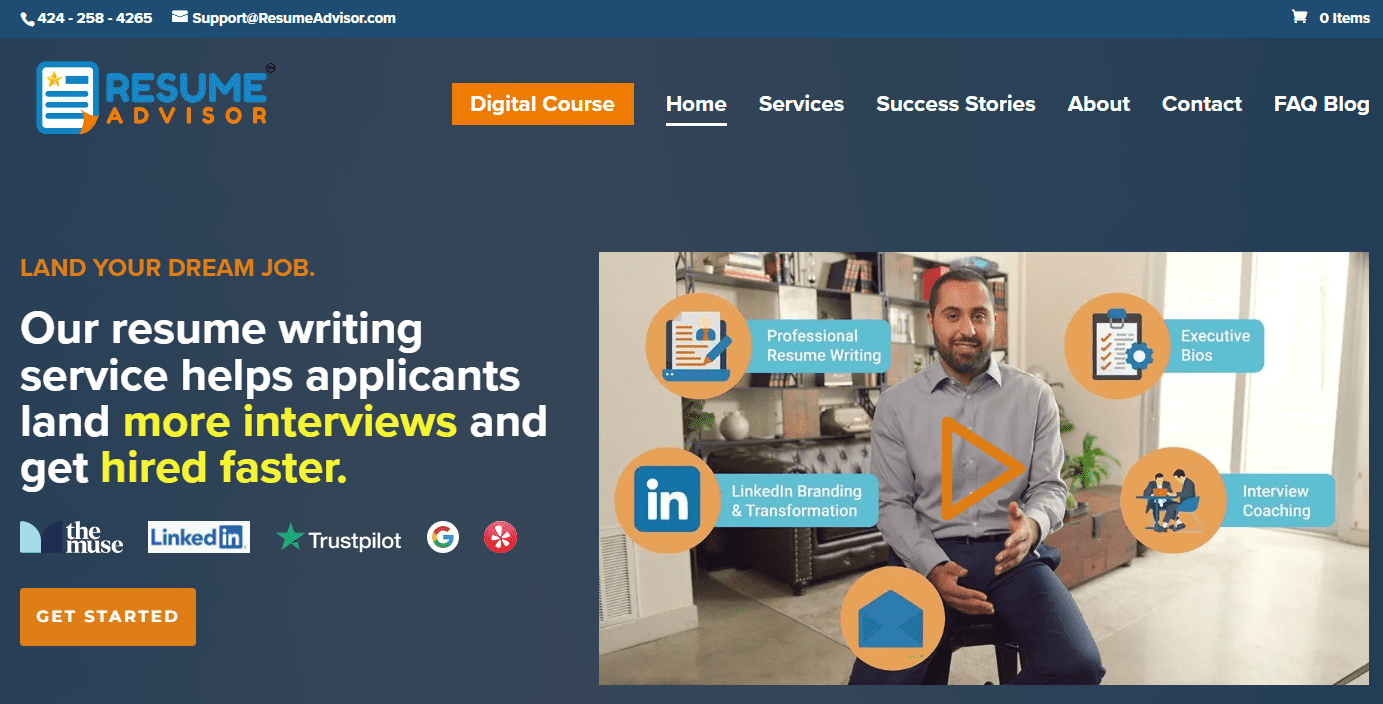Navigate to the About page

pyautogui.click(x=1099, y=104)
